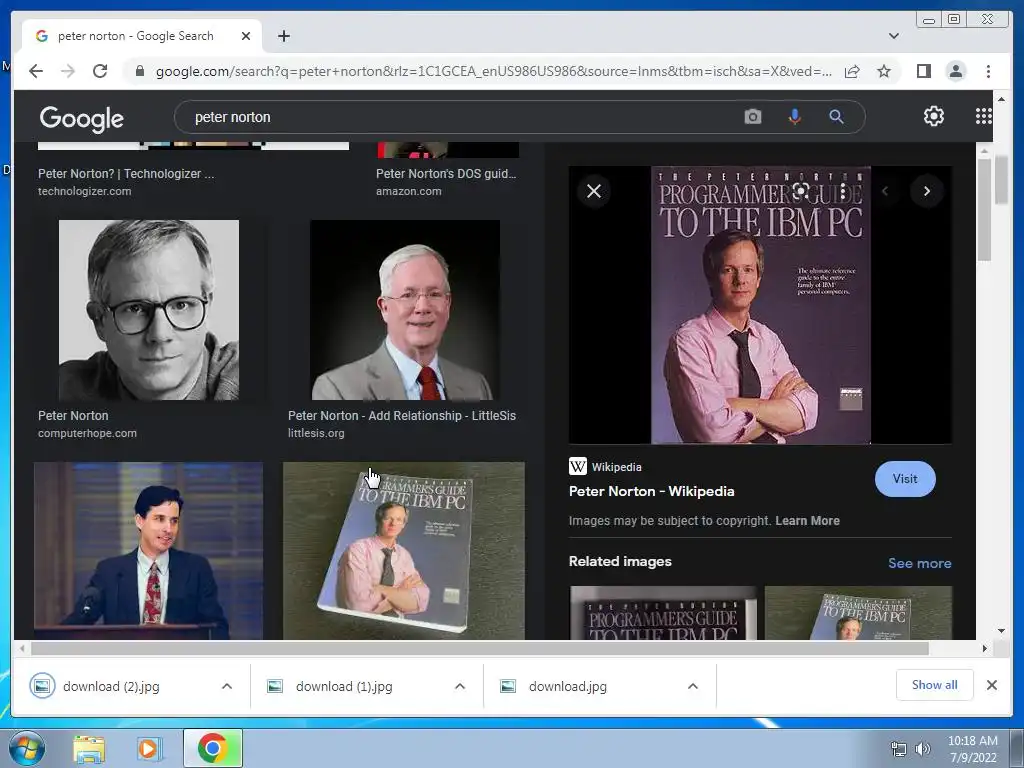Image resolution: width=1024 pixels, height=768 pixels.
Task: Open preview image more options
Action: click(843, 191)
